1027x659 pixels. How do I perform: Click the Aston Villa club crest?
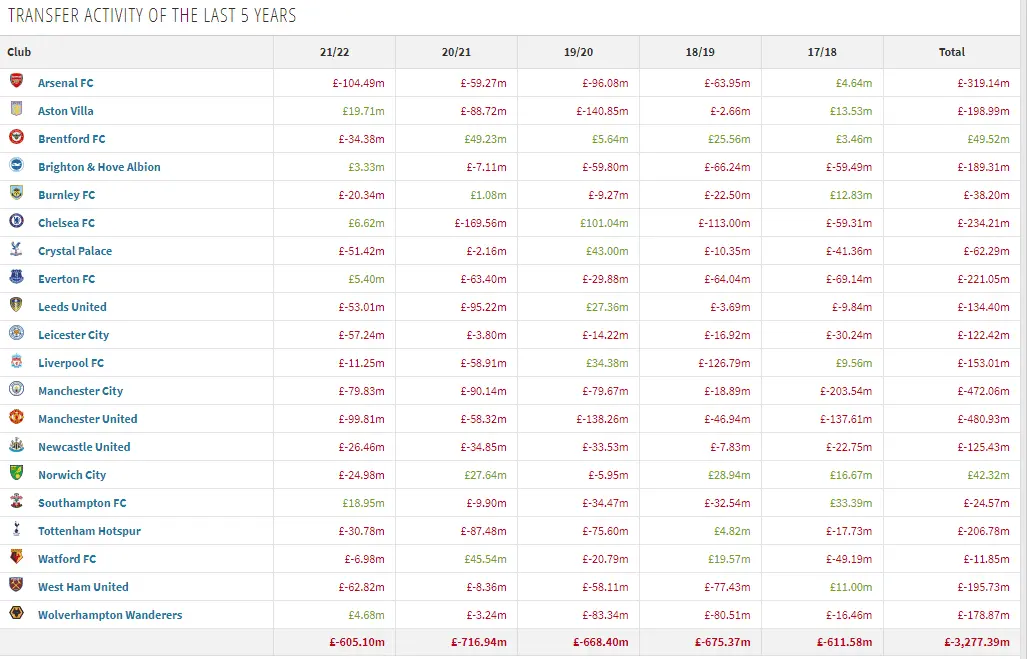pos(16,110)
